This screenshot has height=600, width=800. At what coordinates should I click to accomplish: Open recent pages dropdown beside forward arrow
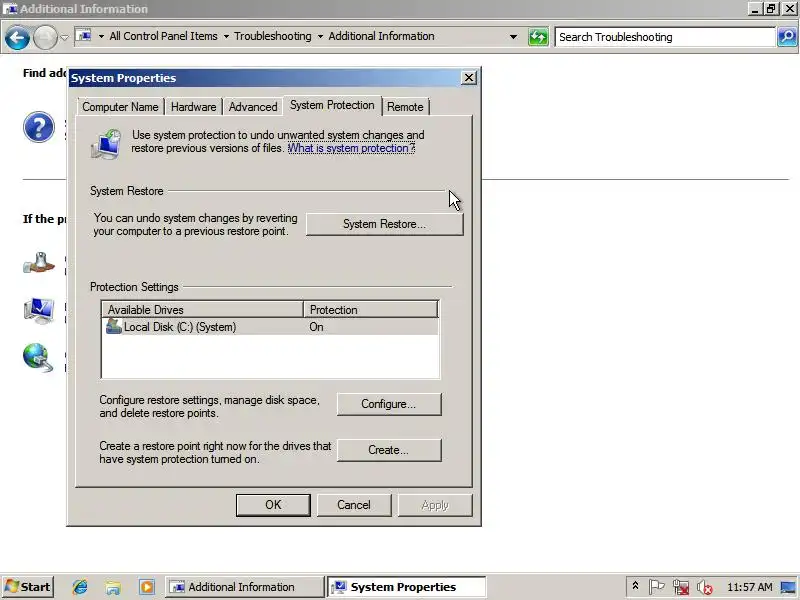click(x=64, y=37)
